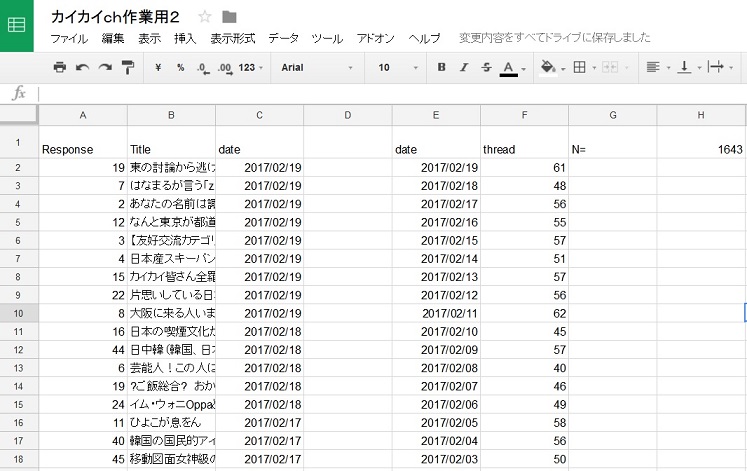The width and height of the screenshot is (747, 471).
Task: Select the paint format tool
Action: click(127, 67)
